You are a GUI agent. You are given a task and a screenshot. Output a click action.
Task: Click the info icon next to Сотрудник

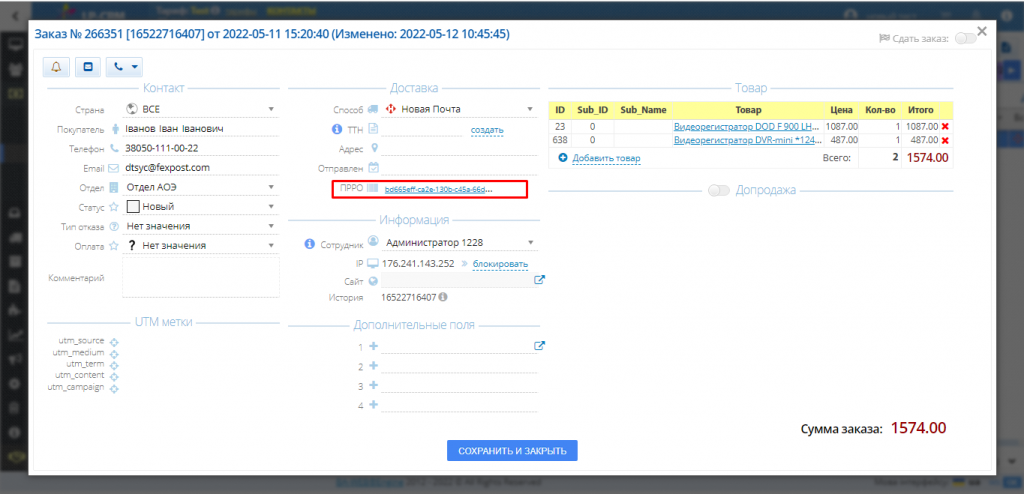tap(310, 244)
